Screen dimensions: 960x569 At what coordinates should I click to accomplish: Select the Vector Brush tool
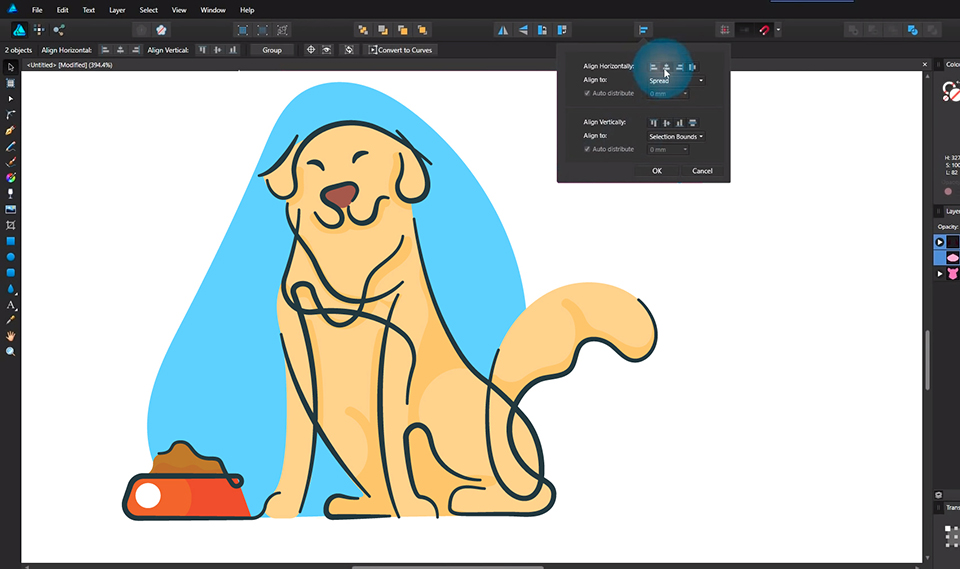(10, 162)
